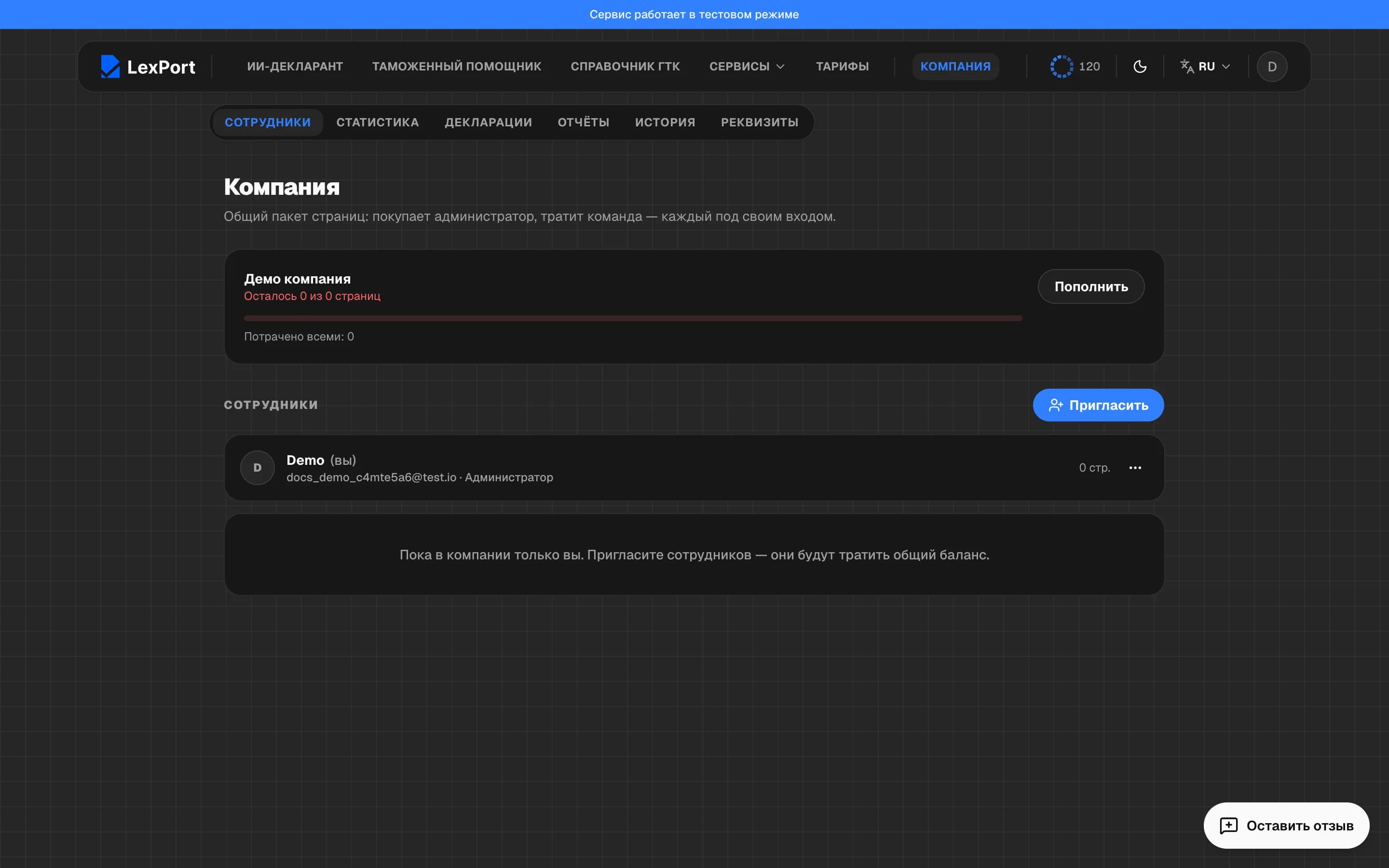This screenshot has height=868, width=1389.
Task: Click the pages remaining progress bar
Action: [632, 318]
